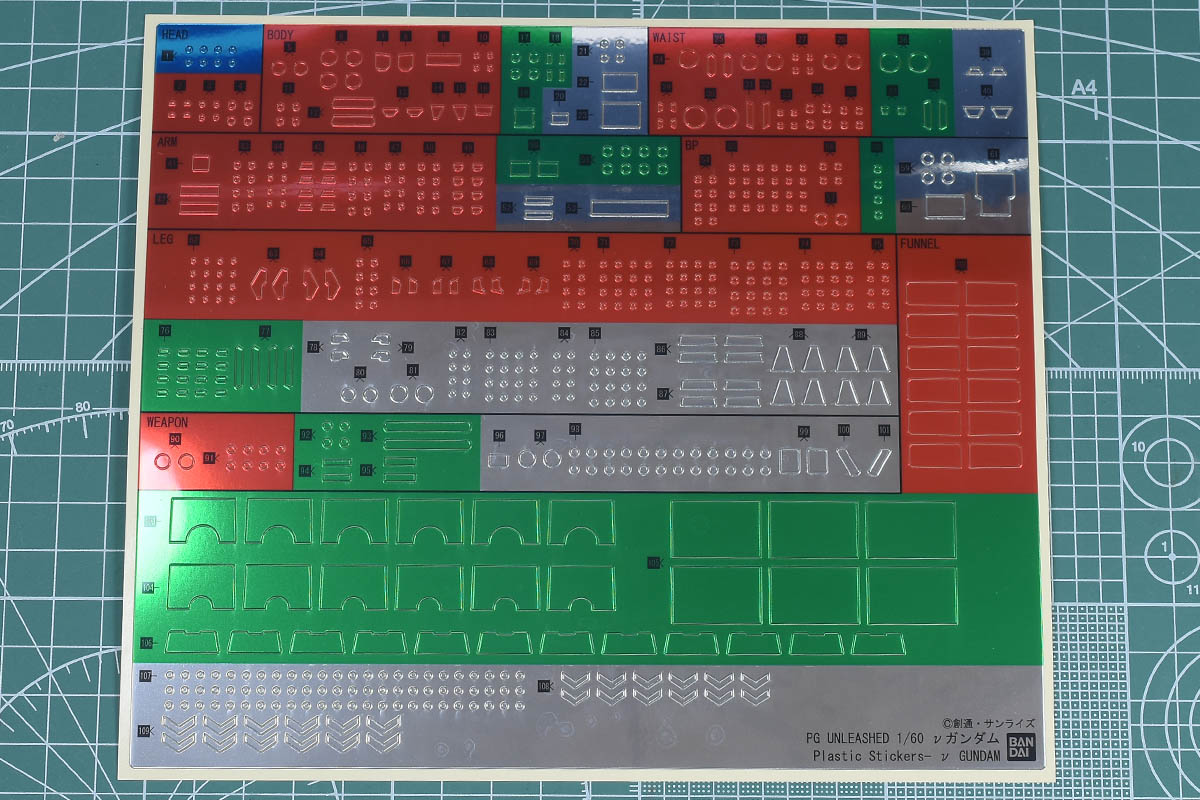Click the number 107 tag beside circle stickers

(x=146, y=677)
